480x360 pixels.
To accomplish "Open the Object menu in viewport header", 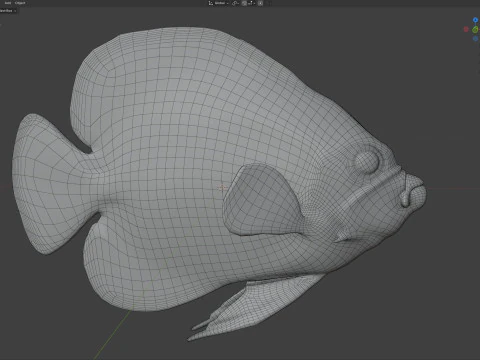I will pyautogui.click(x=20, y=3).
